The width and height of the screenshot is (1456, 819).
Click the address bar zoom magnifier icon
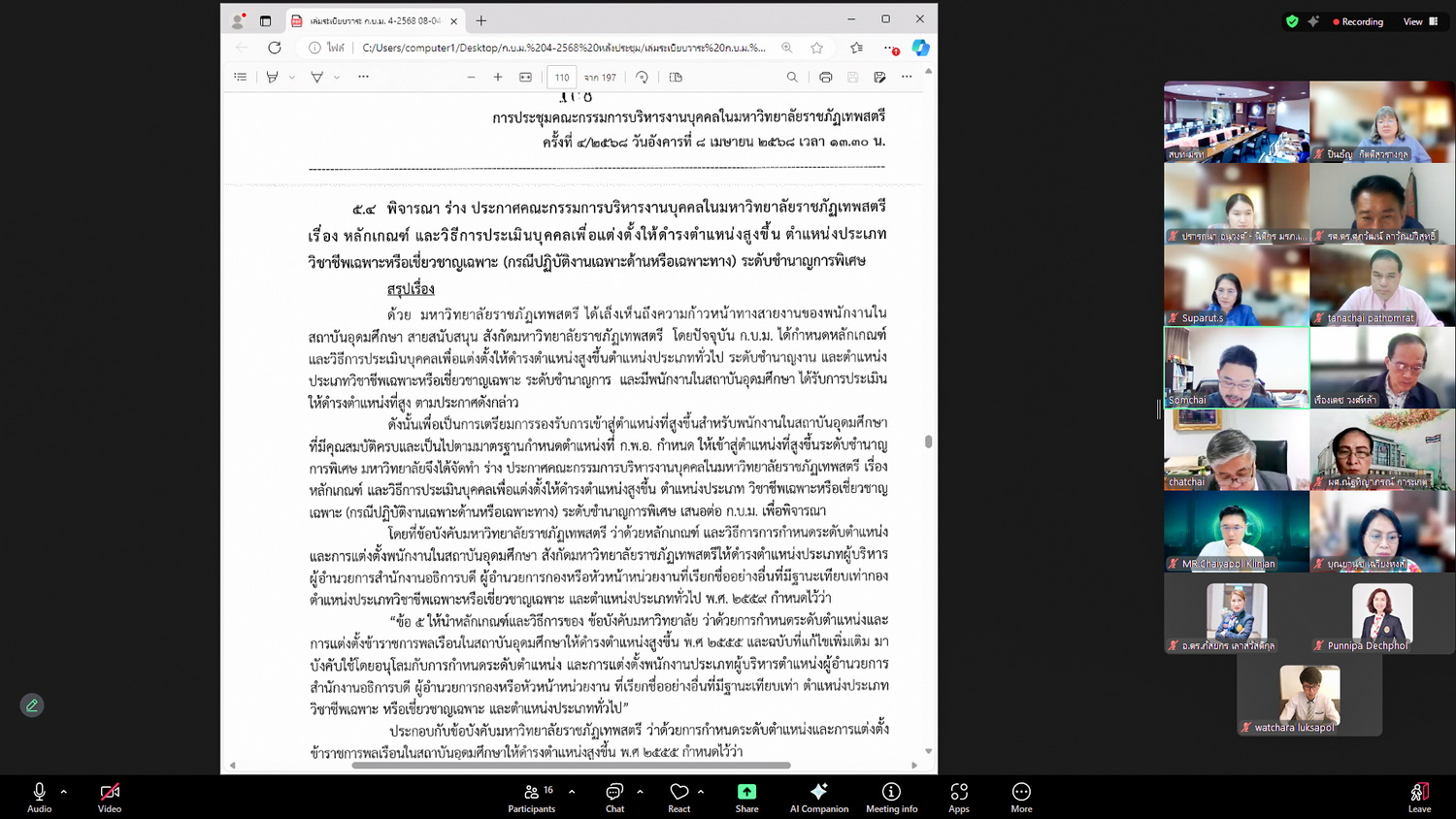(787, 48)
